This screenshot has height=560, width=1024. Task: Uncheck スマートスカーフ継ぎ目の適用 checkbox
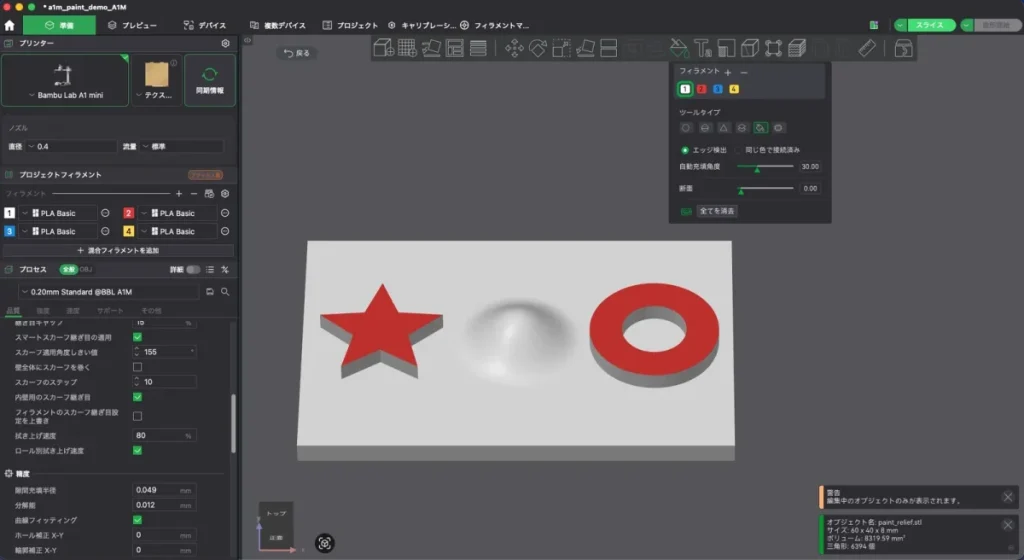(137, 337)
